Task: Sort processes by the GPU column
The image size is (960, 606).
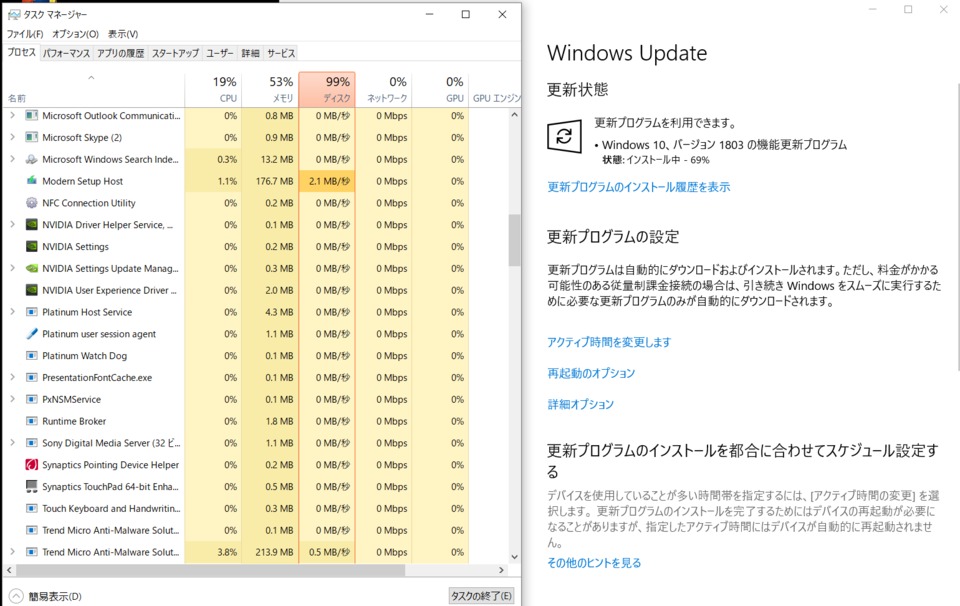Action: (440, 89)
